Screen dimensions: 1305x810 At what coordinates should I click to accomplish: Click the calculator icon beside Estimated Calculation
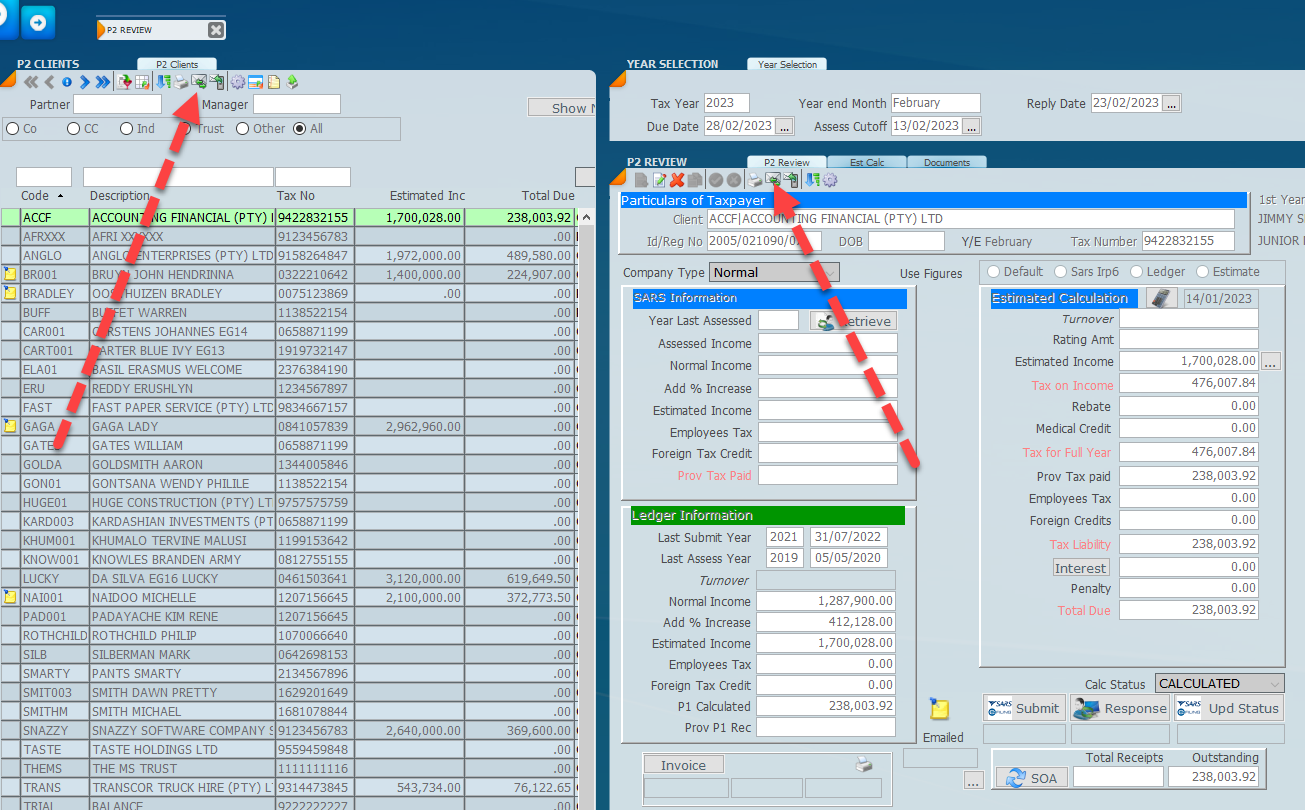(1162, 298)
